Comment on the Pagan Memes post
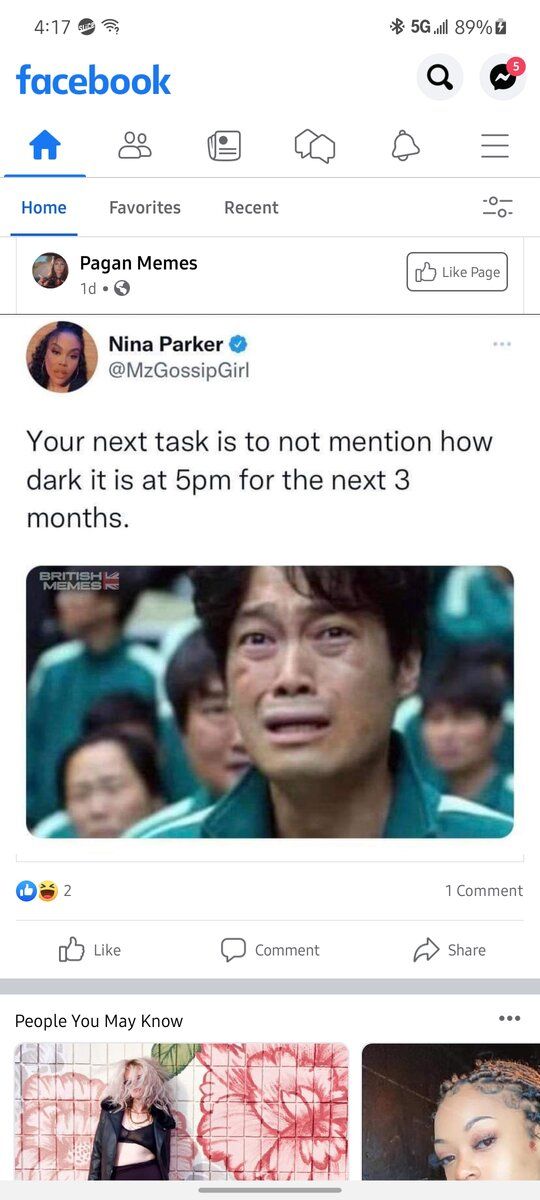 click(270, 950)
